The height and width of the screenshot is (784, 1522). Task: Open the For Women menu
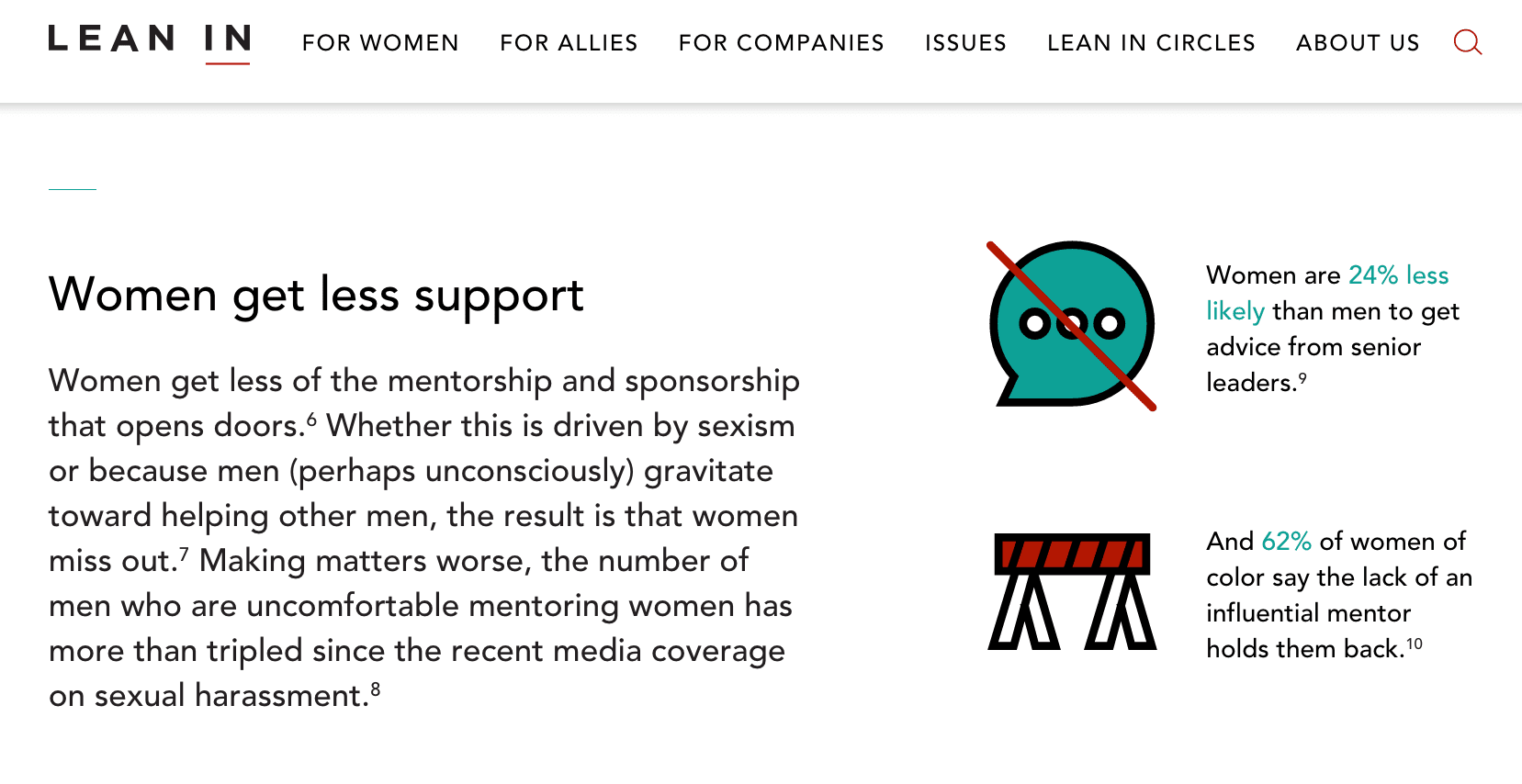(380, 43)
